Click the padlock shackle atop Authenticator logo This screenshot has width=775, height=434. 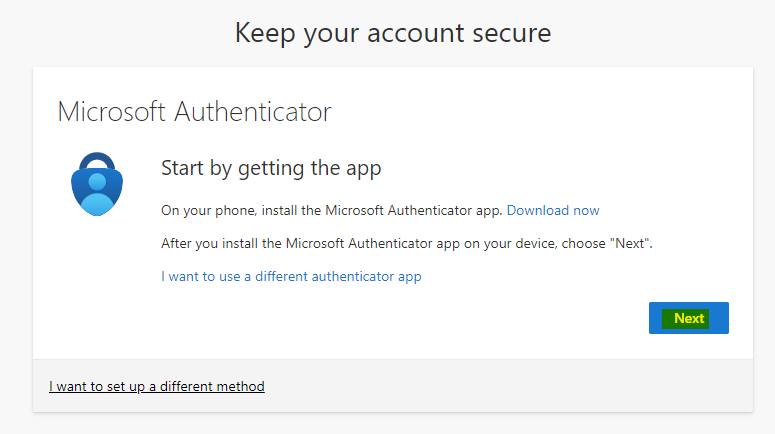pyautogui.click(x=97, y=161)
